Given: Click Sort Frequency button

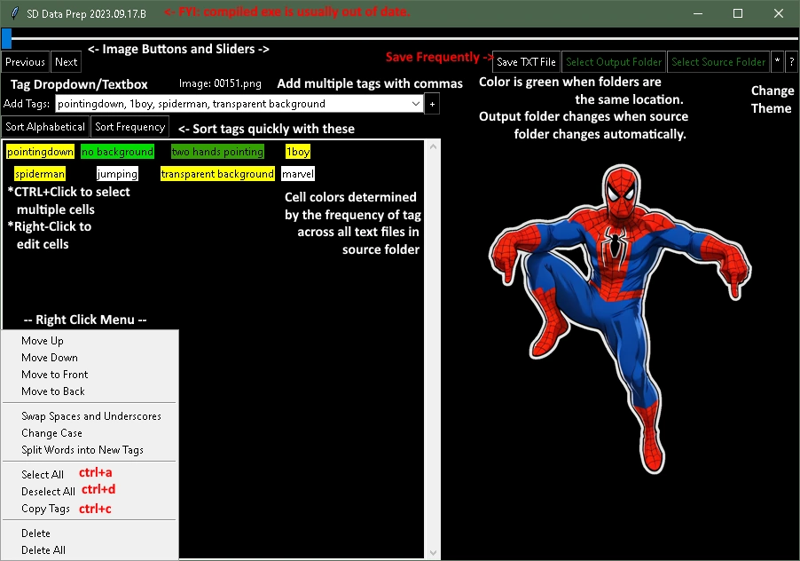Looking at the screenshot, I should point(130,126).
